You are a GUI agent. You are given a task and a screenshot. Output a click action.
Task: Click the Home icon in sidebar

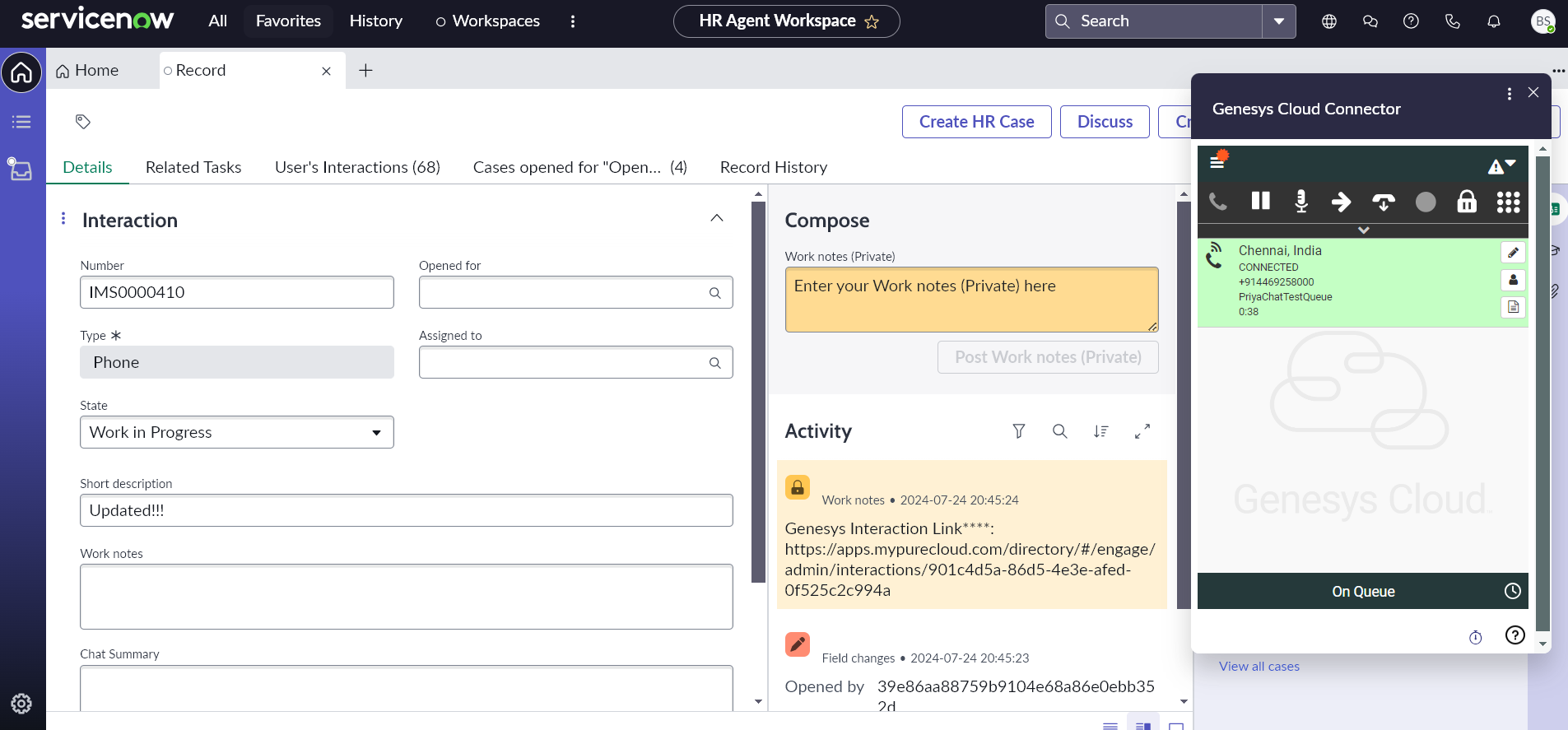point(21,72)
